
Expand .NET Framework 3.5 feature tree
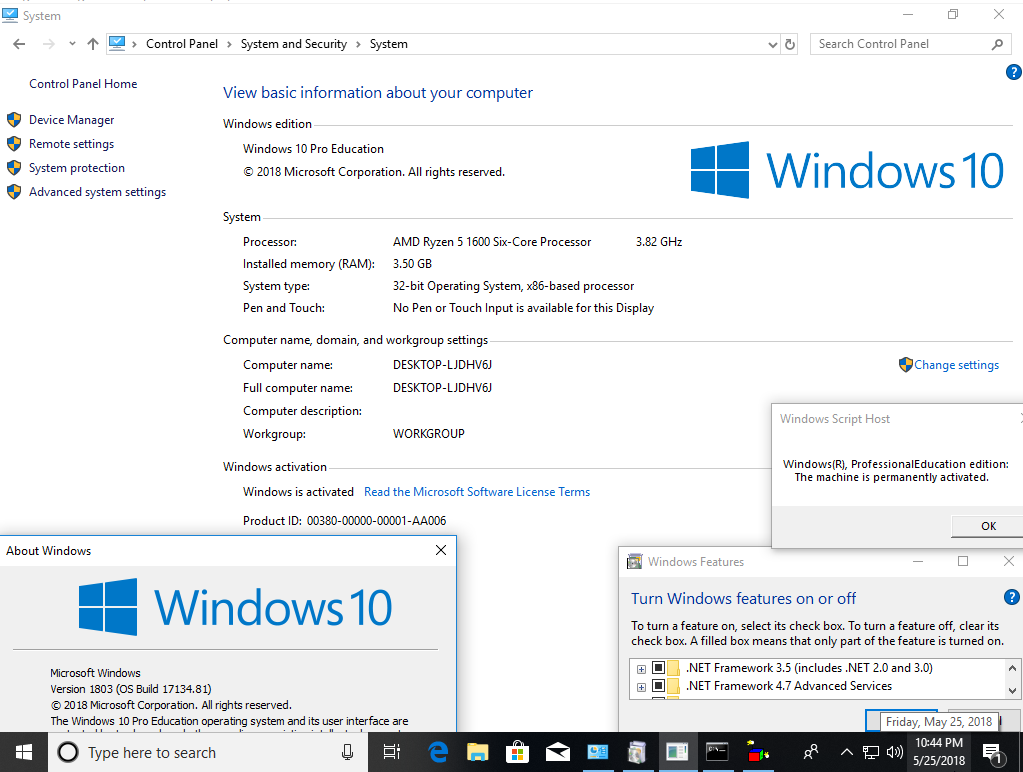pos(641,669)
